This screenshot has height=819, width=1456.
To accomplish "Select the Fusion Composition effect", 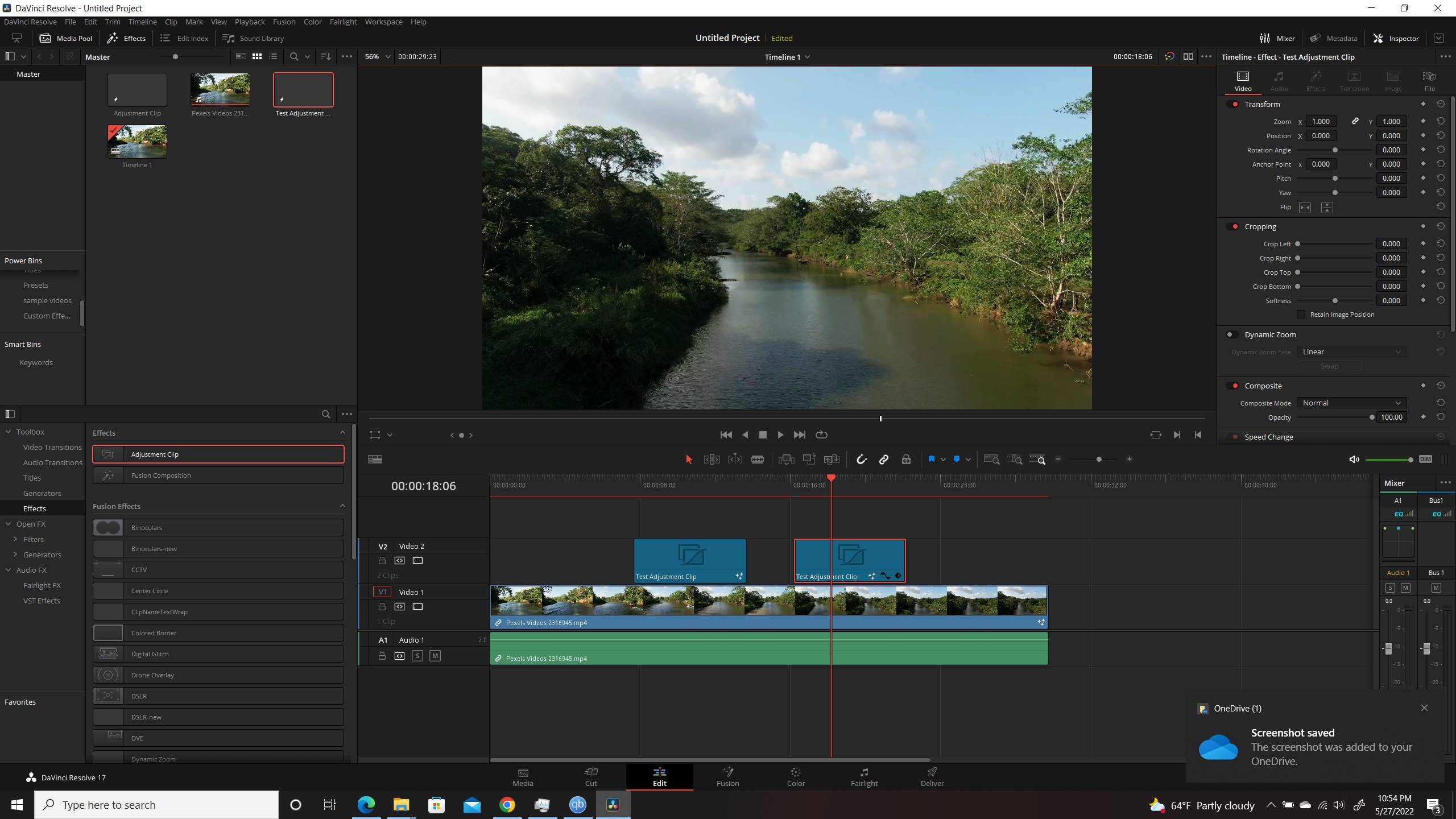I will pyautogui.click(x=219, y=475).
